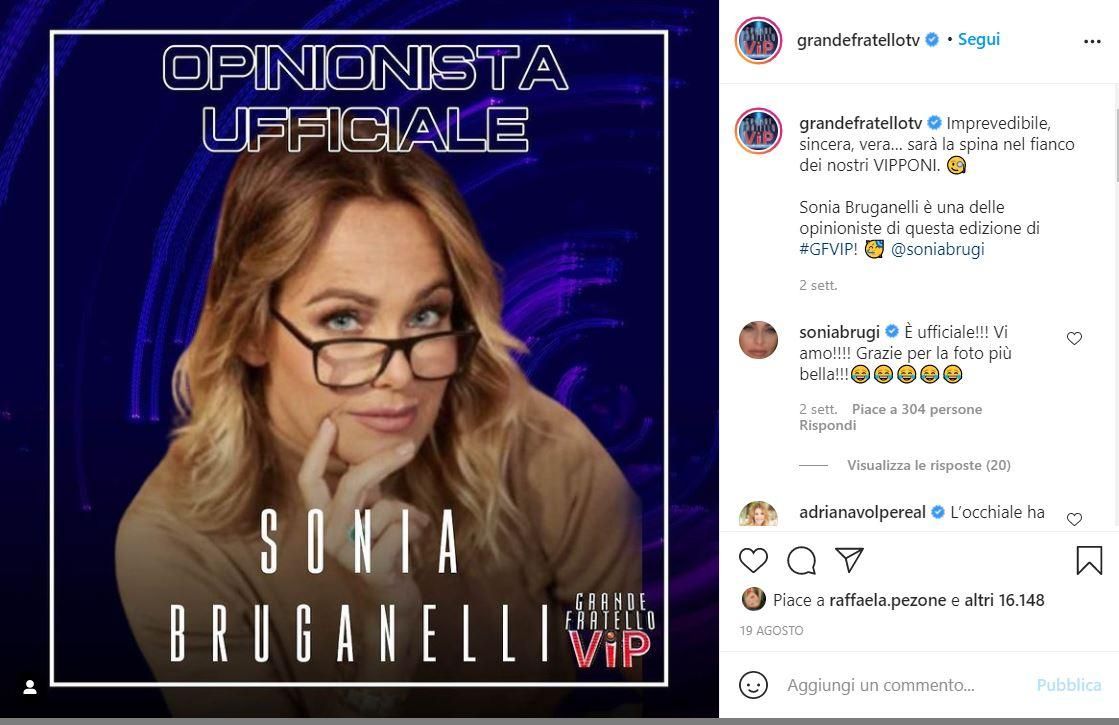This screenshot has width=1119, height=725.
Task: Open the three-dot more options menu
Action: pyautogui.click(x=1092, y=41)
